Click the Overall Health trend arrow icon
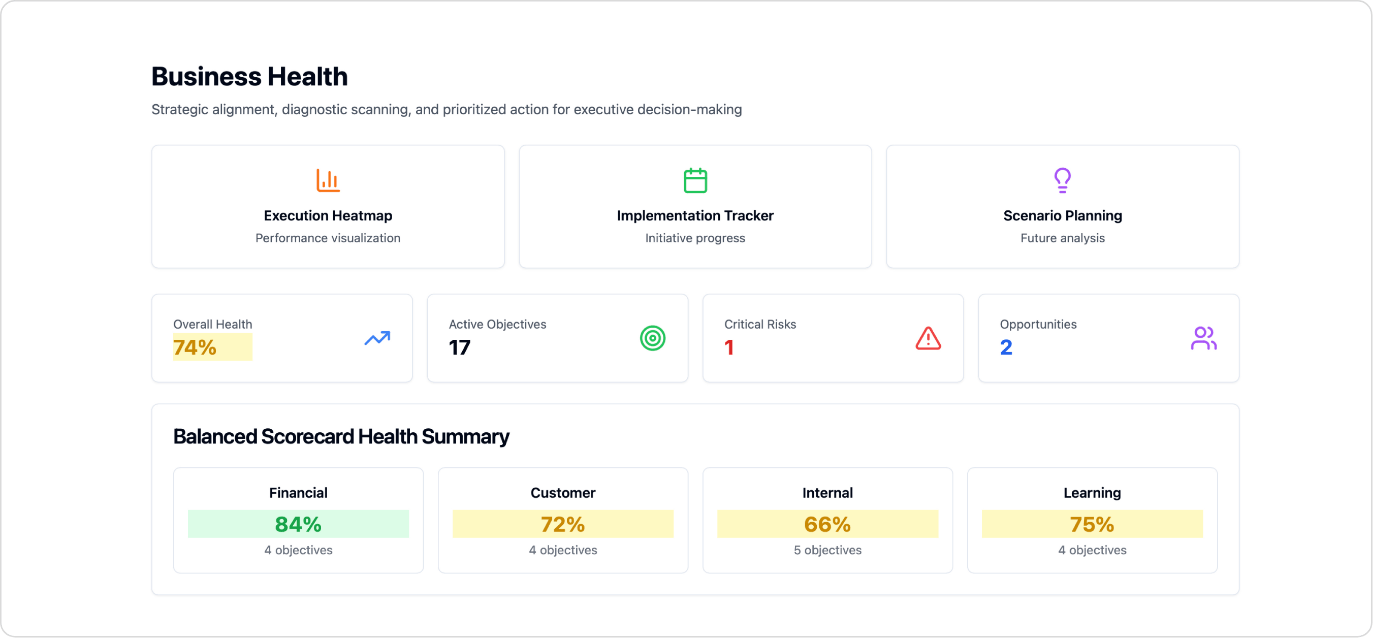 coord(377,339)
